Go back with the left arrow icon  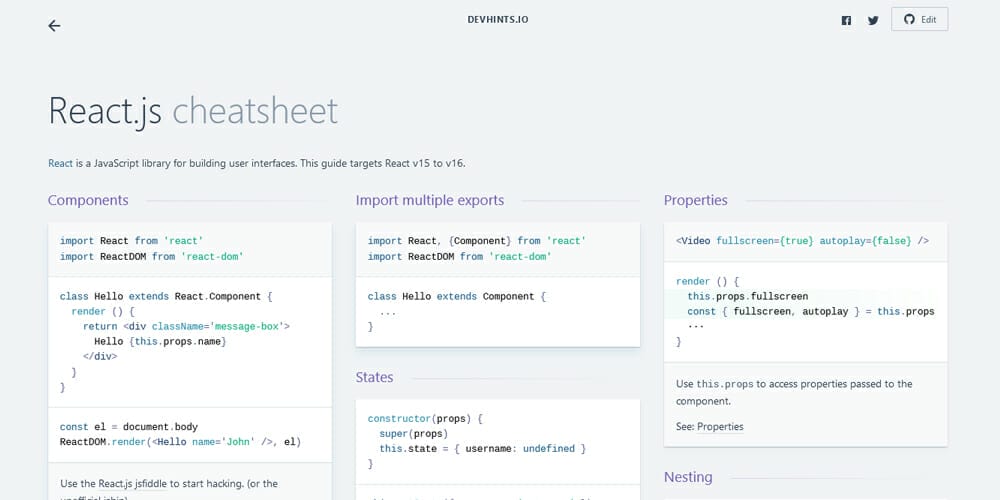click(x=54, y=26)
